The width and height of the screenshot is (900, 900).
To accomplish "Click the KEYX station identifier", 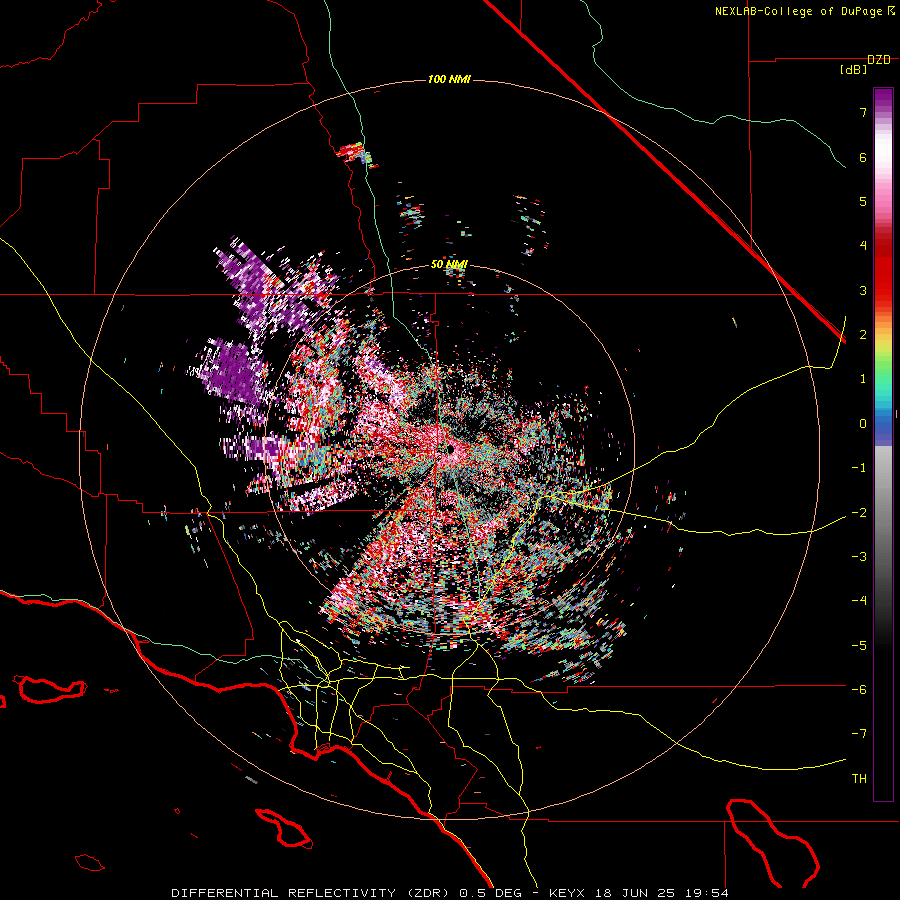I will click(x=567, y=893).
